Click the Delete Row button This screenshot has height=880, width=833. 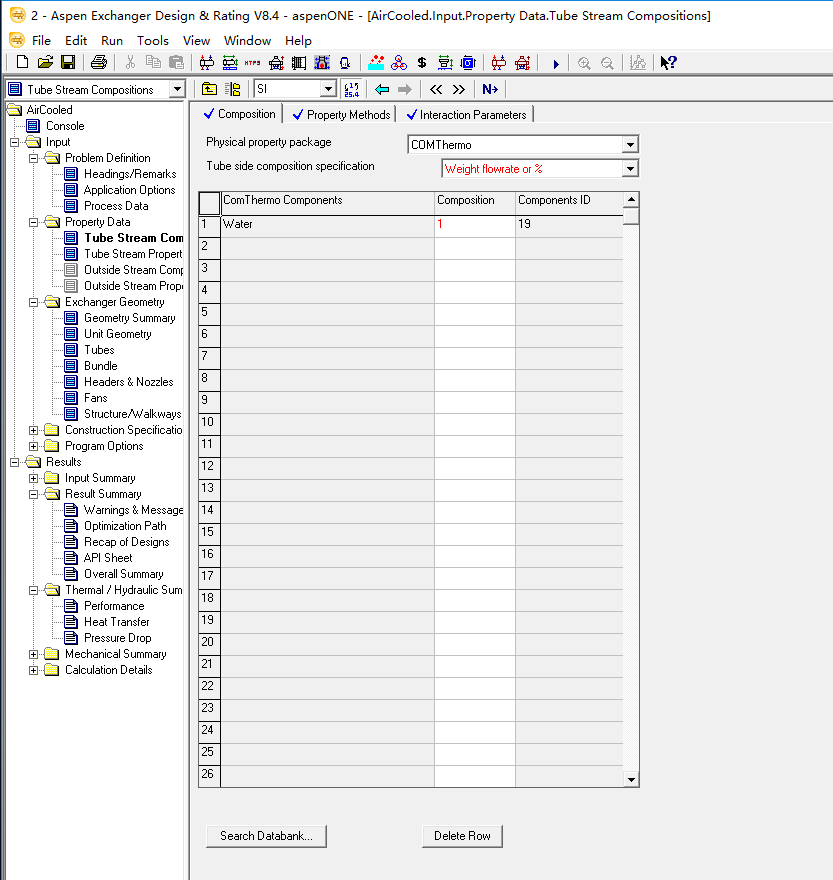click(x=462, y=836)
